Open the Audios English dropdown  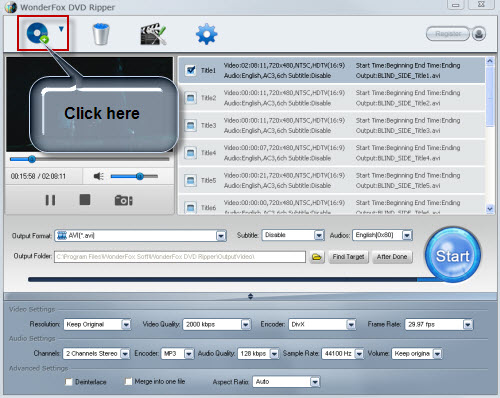pos(407,235)
